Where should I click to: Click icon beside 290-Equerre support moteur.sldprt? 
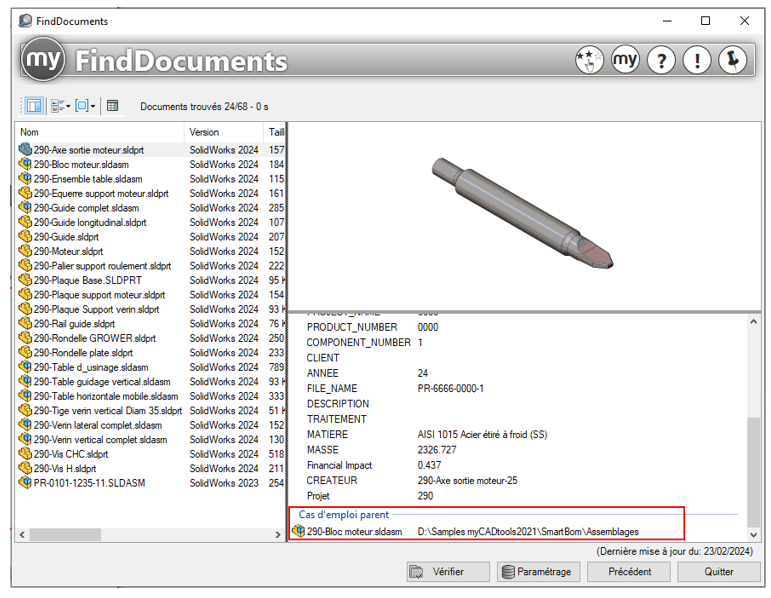(x=25, y=193)
